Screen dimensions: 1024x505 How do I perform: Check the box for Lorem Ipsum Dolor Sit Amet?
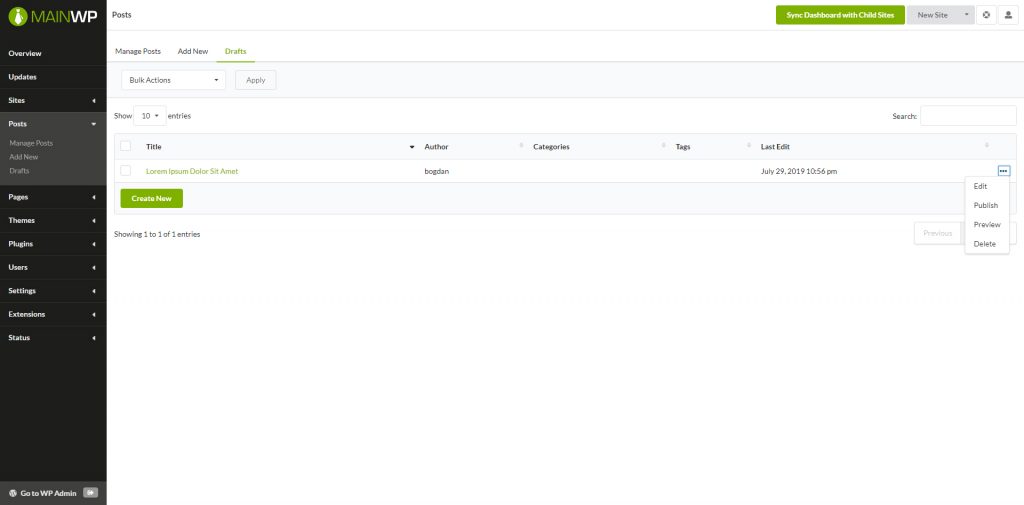[126, 171]
